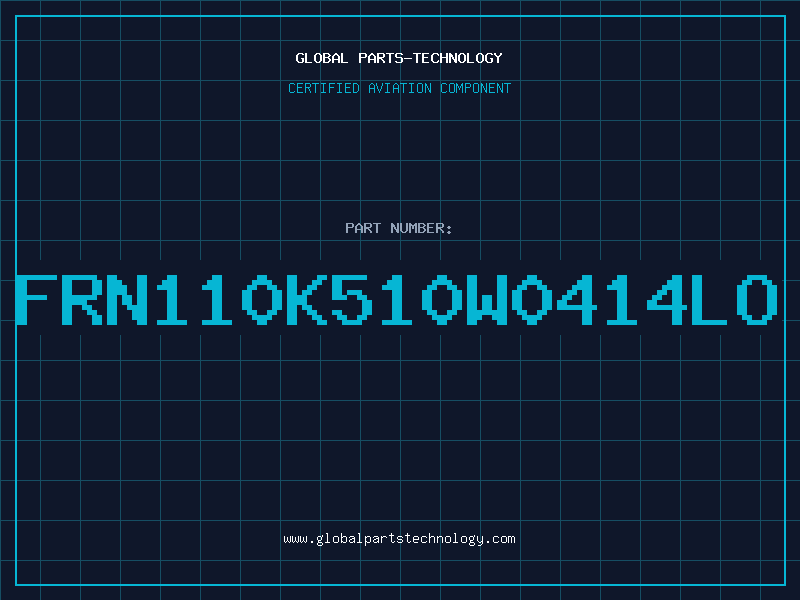
Task: Click the digit 5 in part number
Action: (353, 299)
